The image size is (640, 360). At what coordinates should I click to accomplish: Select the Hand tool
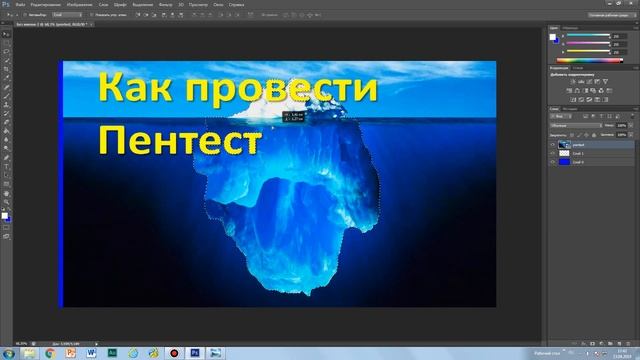tap(6, 193)
